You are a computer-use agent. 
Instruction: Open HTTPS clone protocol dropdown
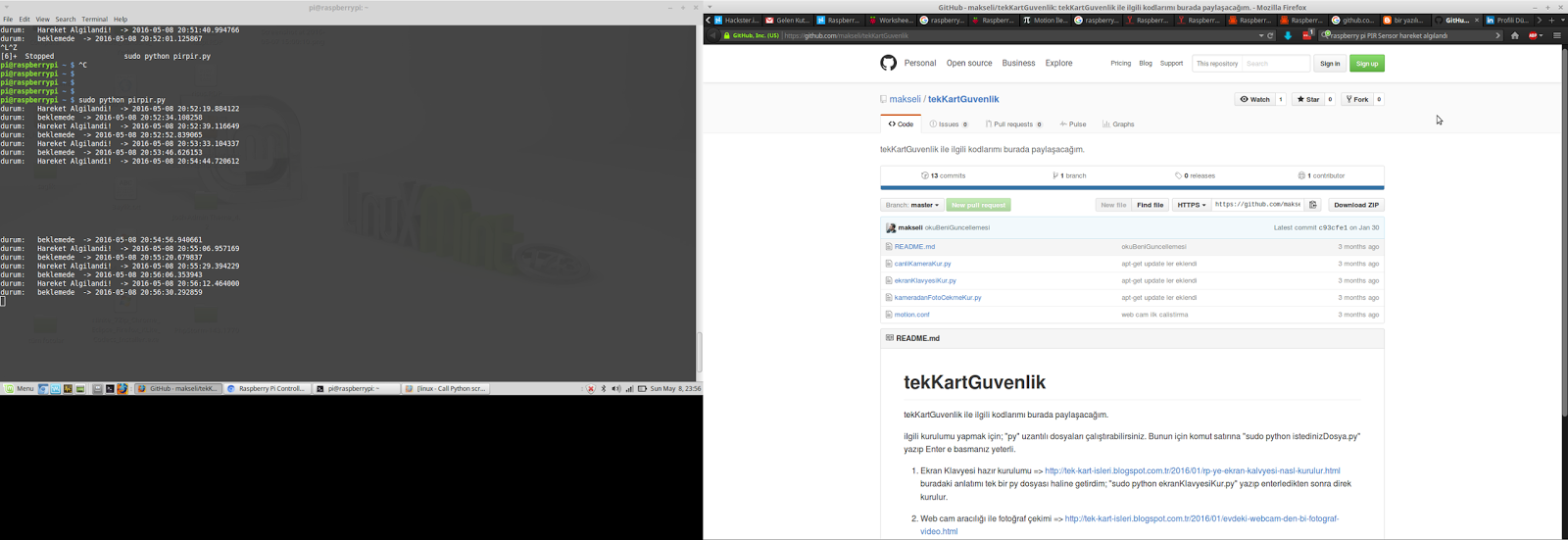click(1192, 205)
